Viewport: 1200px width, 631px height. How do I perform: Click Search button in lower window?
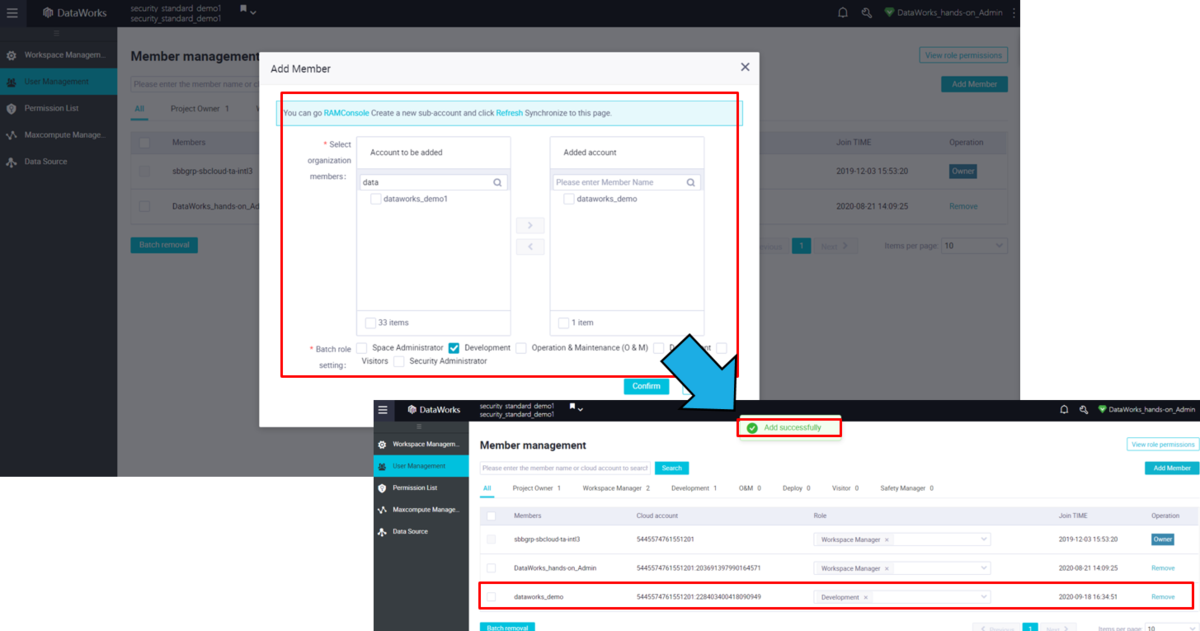point(672,468)
